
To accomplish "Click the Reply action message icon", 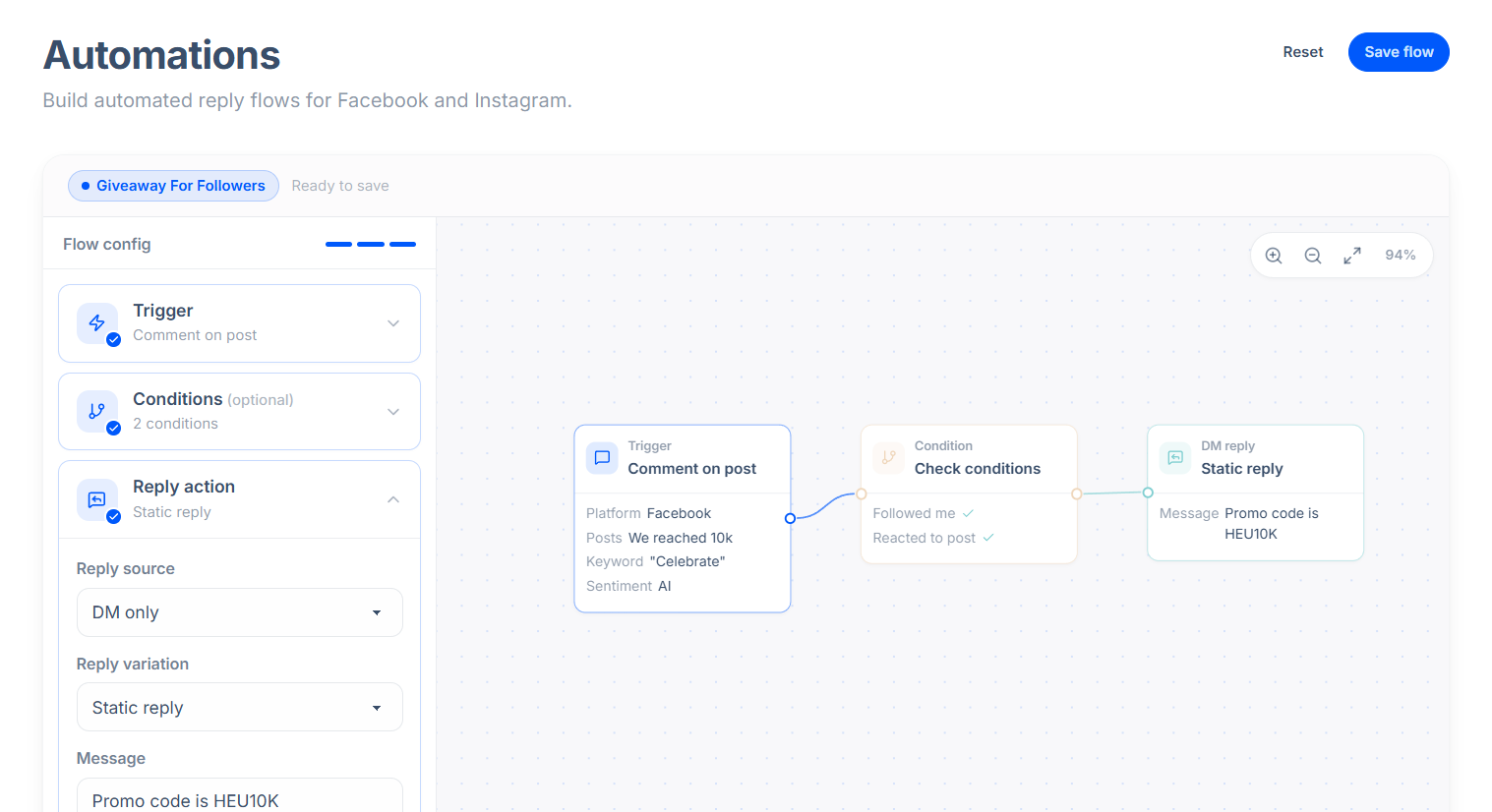I will pyautogui.click(x=97, y=499).
